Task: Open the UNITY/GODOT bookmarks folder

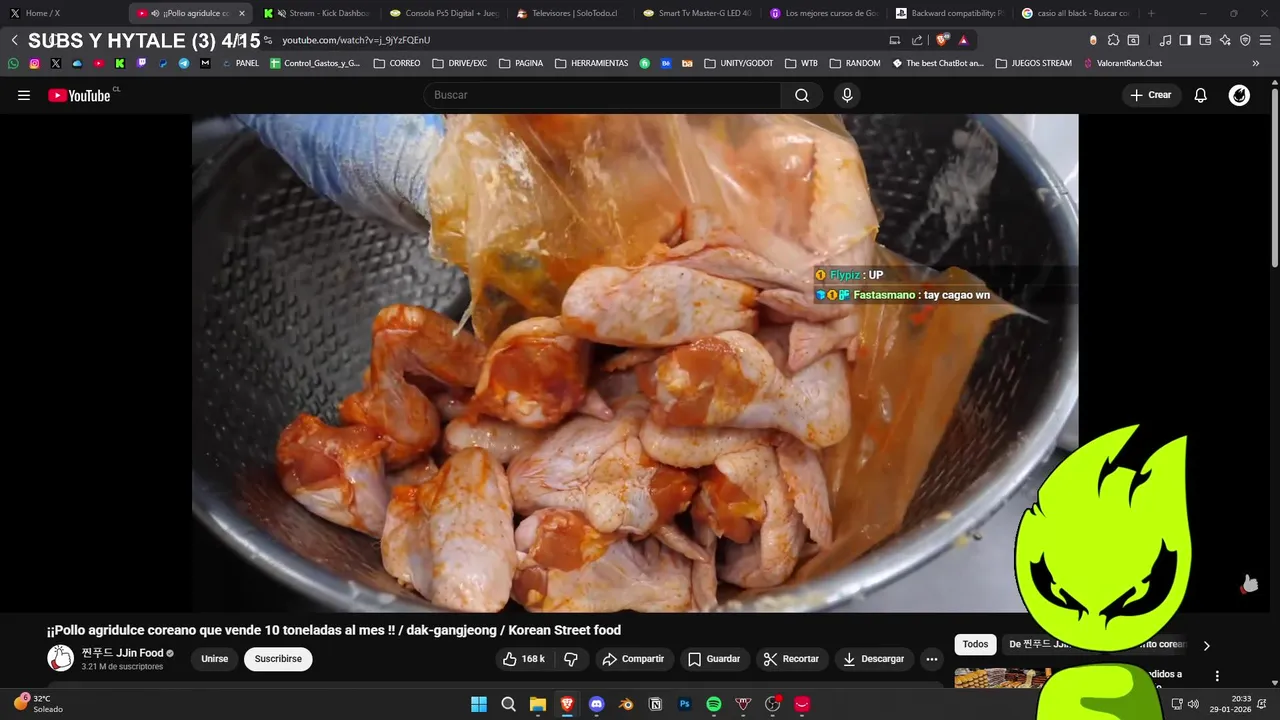Action: (x=739, y=63)
